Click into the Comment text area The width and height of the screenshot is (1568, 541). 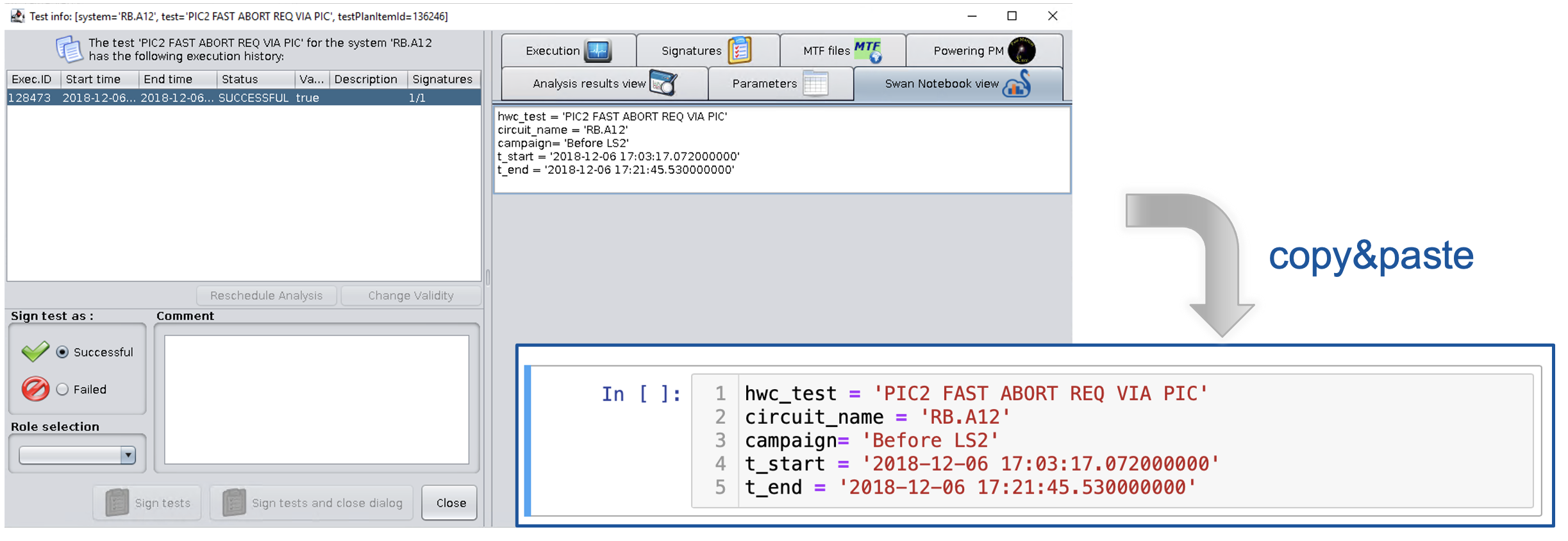tap(317, 399)
